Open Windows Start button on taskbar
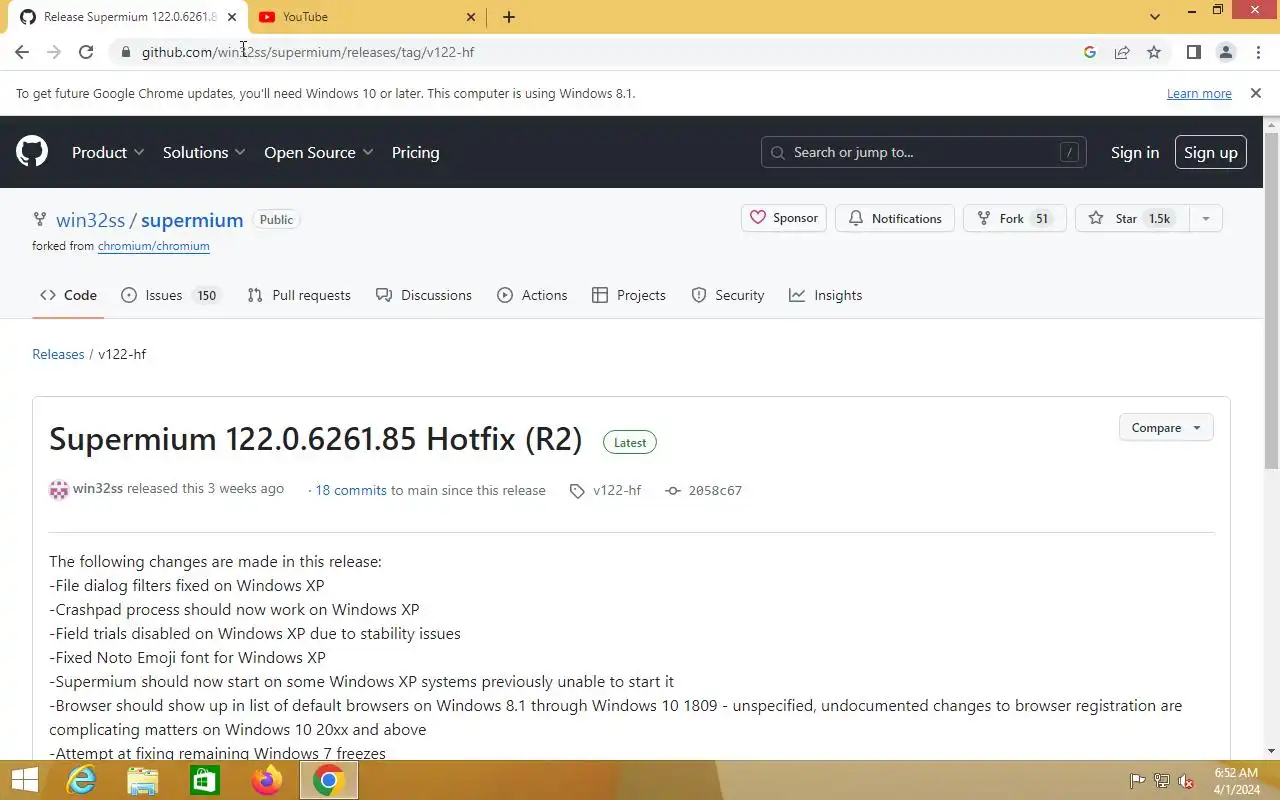 coord(24,780)
